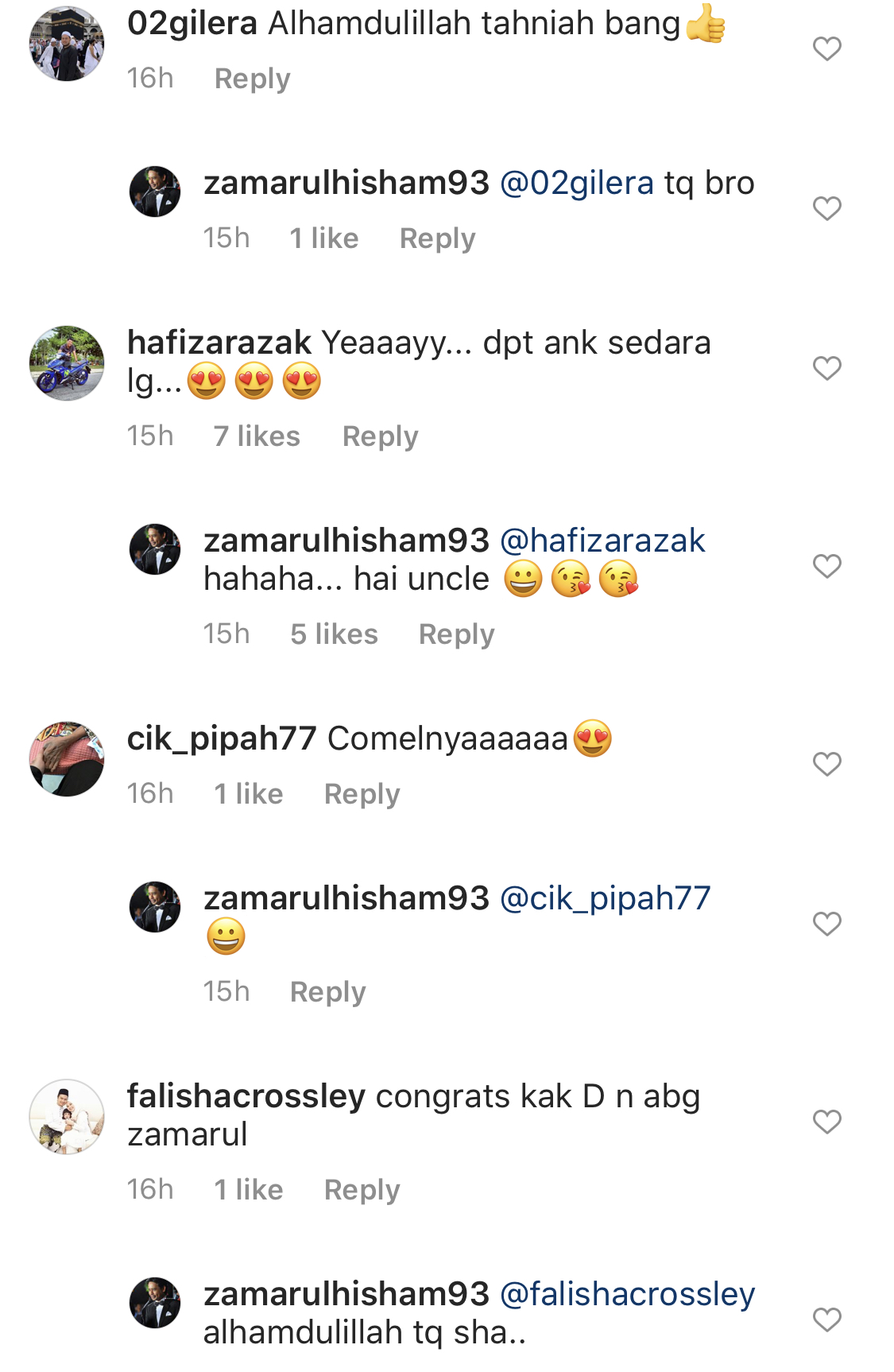
Task: Tap heart on hafizarazak's comment
Action: (x=826, y=369)
